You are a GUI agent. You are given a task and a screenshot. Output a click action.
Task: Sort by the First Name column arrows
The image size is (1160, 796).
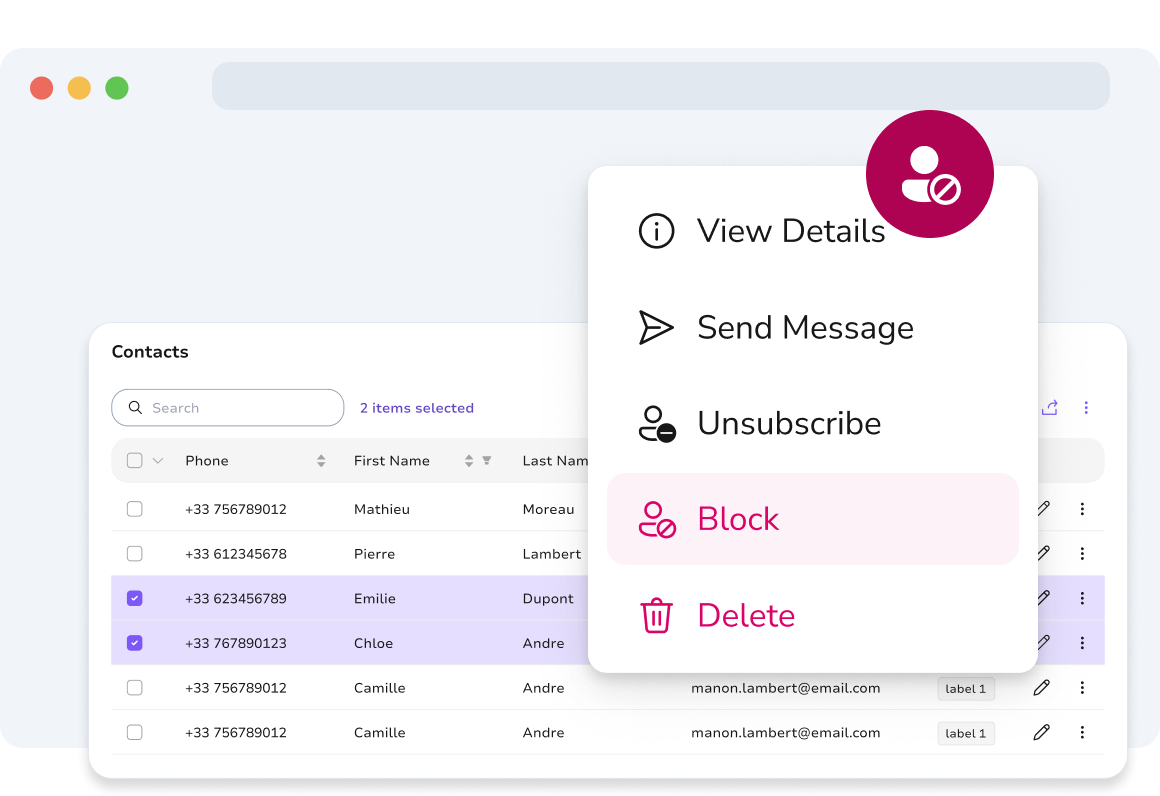469,460
